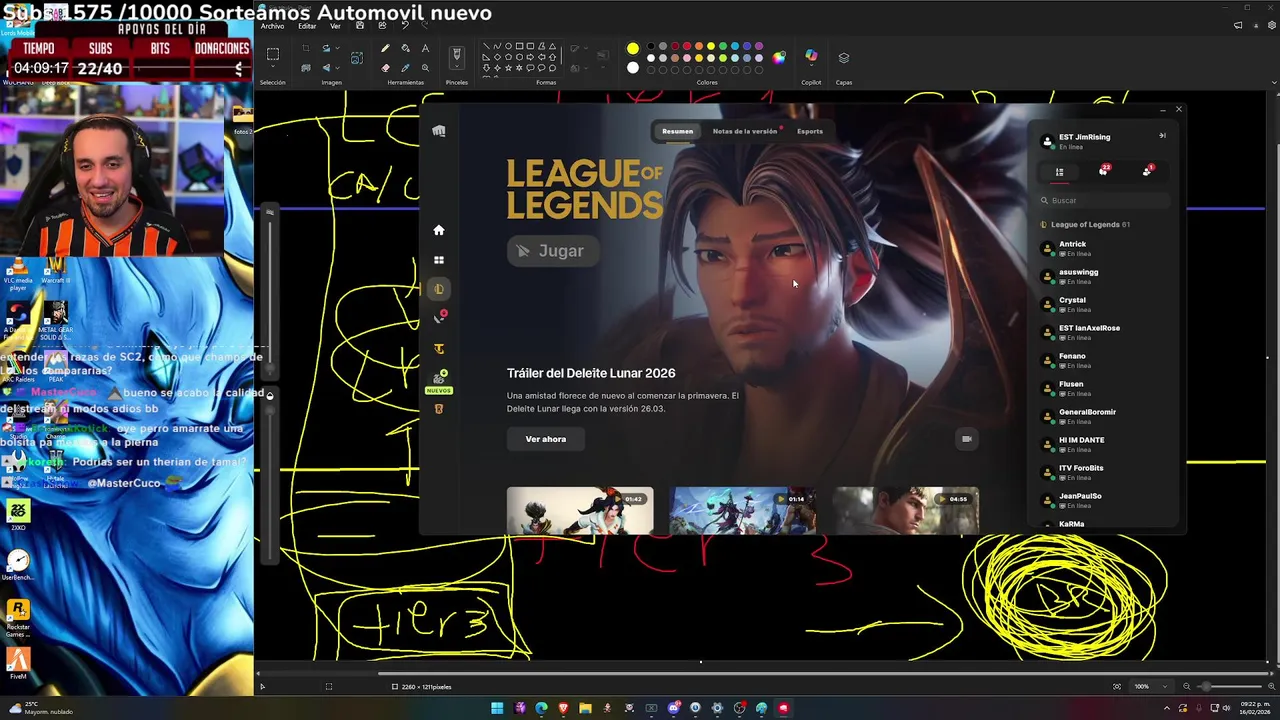The height and width of the screenshot is (720, 1280).
Task: Select the Legends of Runeterra sidebar icon
Action: (438, 409)
